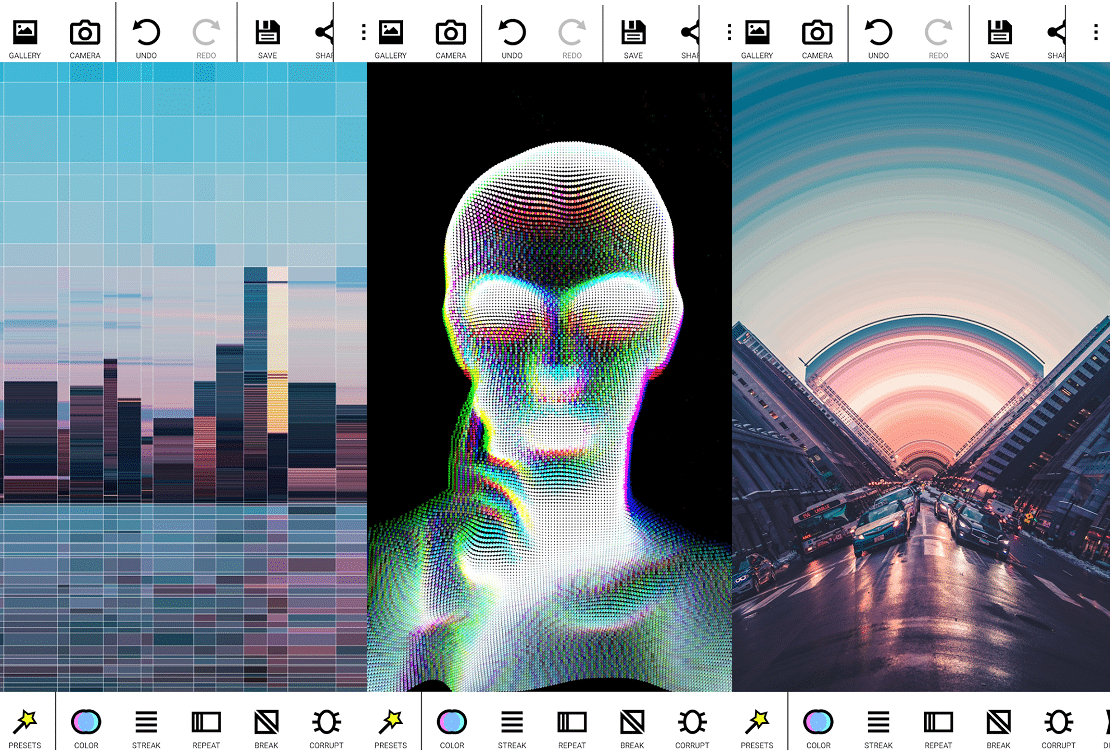Save the glitched city street photo
The image size is (1110, 750).
click(x=1000, y=39)
